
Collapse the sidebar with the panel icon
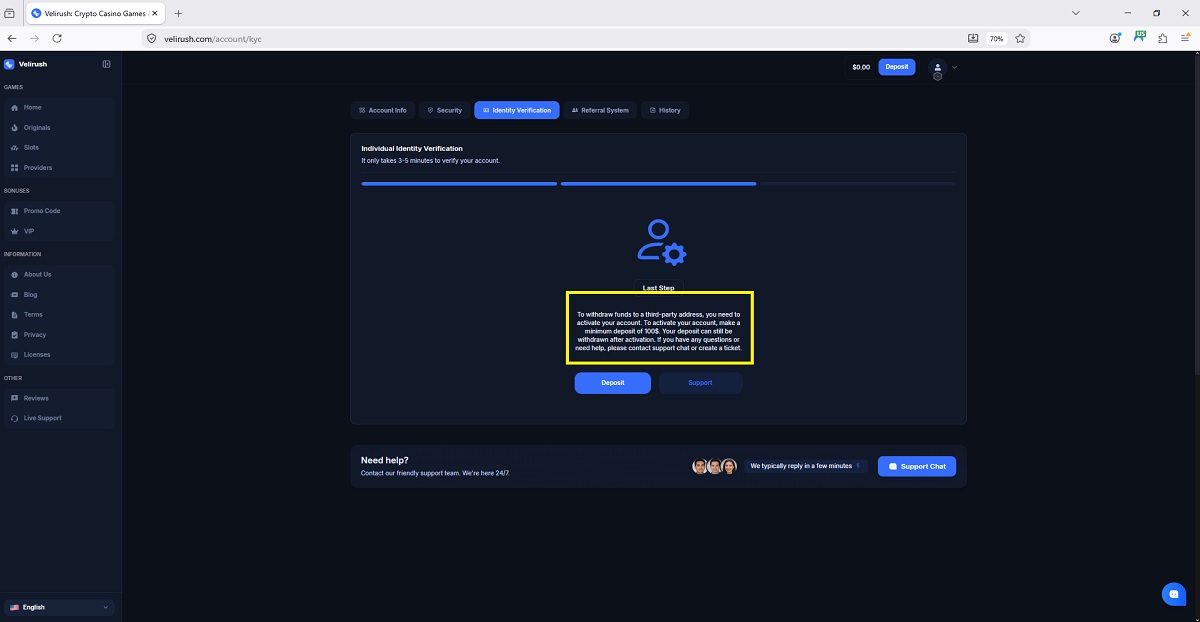click(107, 64)
